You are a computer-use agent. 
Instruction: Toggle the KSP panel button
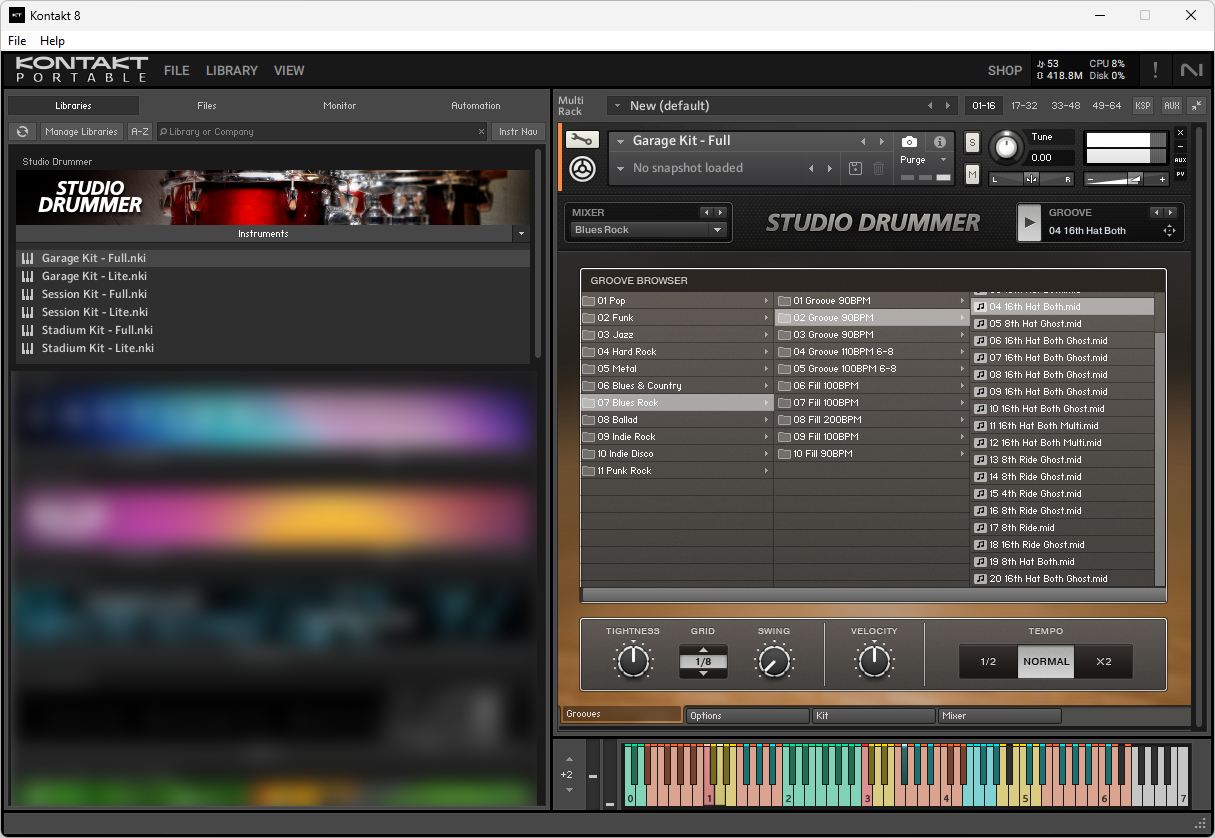click(x=1142, y=105)
